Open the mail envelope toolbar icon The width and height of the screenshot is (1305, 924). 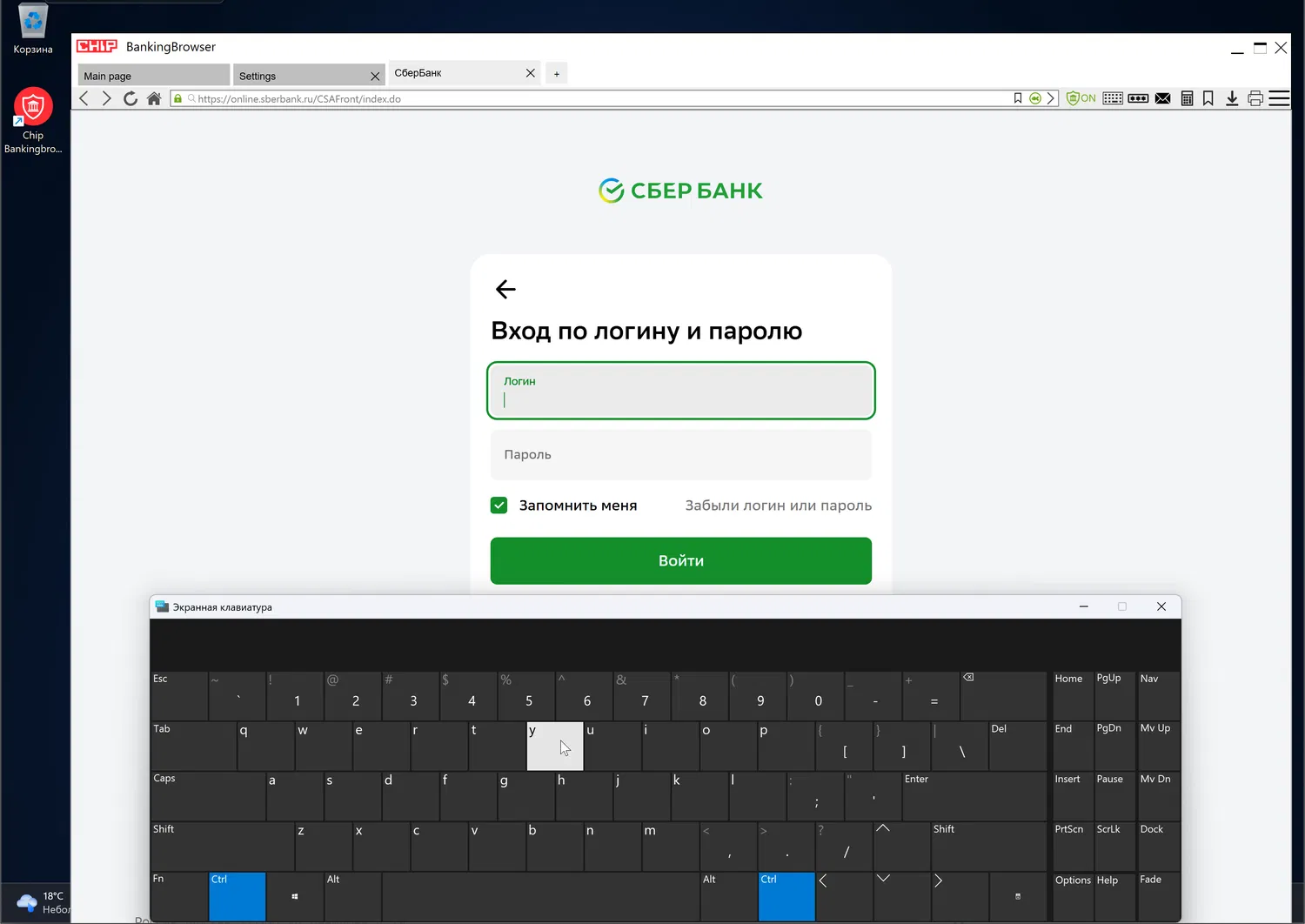(1162, 98)
